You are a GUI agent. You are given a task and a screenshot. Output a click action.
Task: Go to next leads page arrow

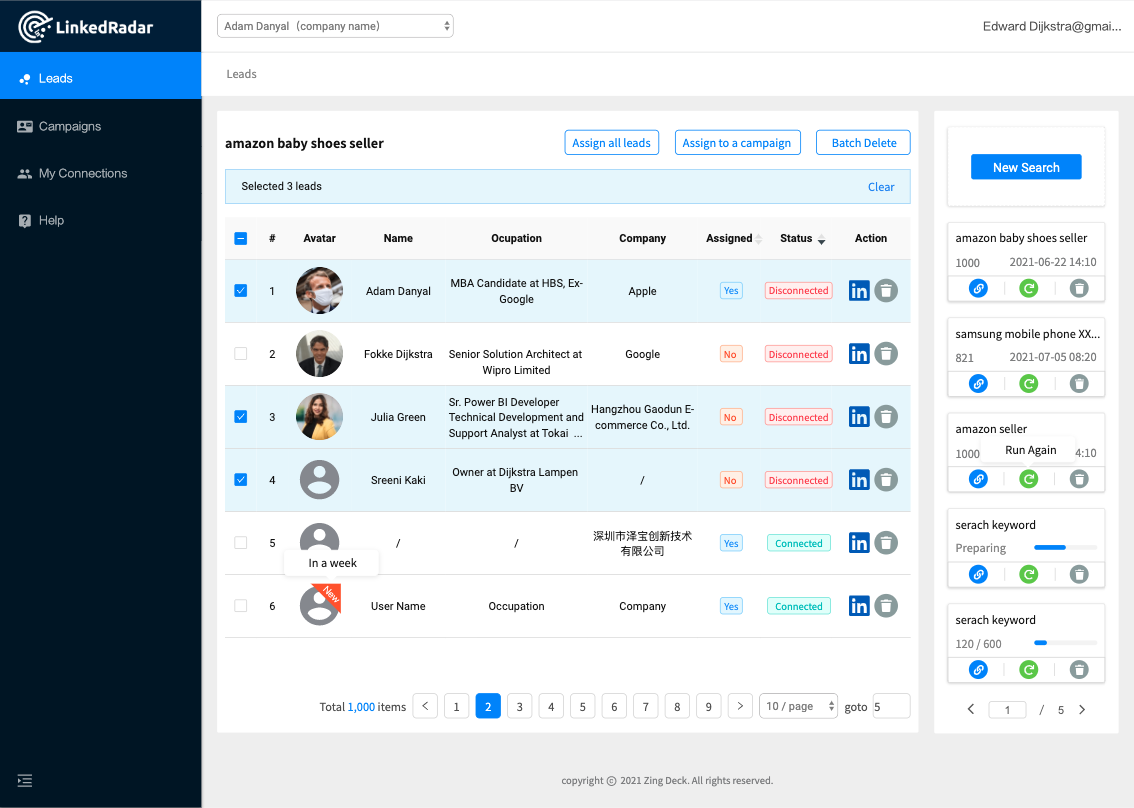[x=740, y=706]
